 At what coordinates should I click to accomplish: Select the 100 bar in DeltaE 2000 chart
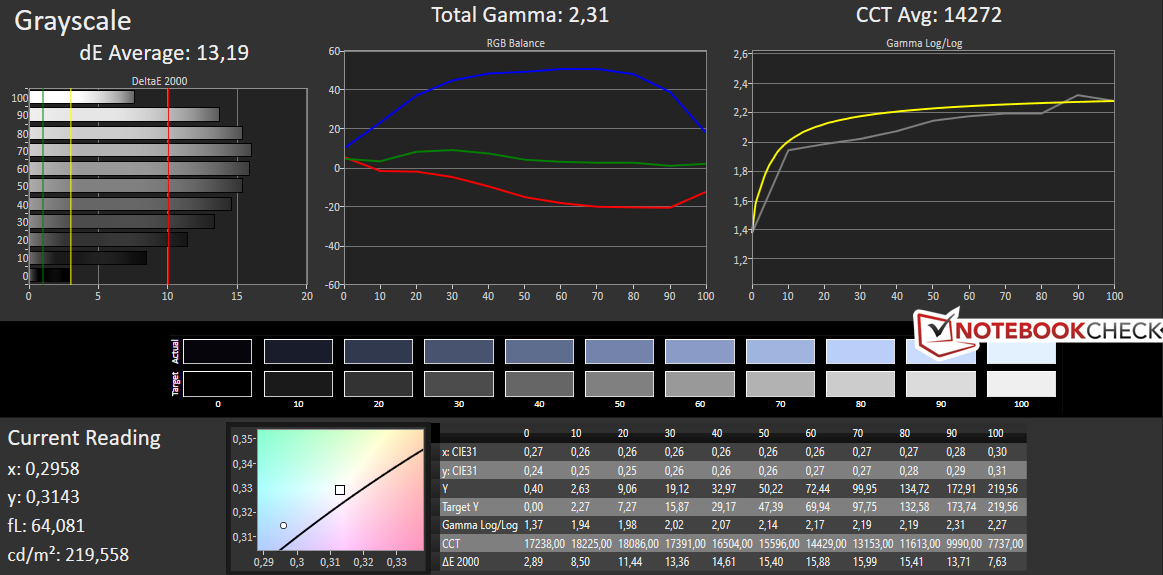(x=82, y=96)
